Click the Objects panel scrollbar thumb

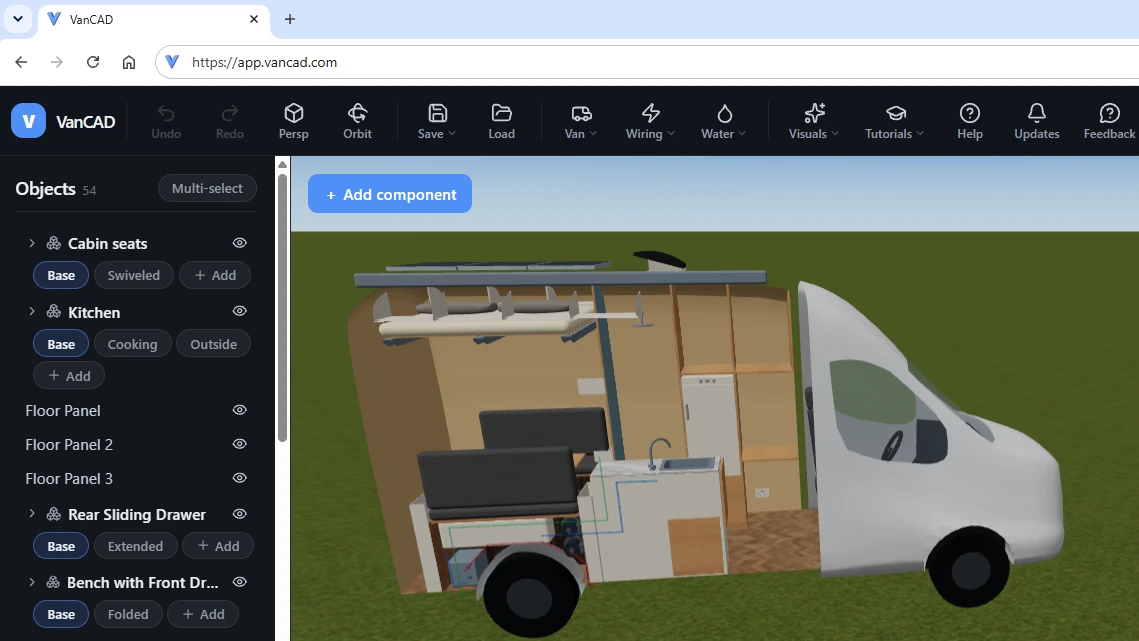tap(283, 307)
